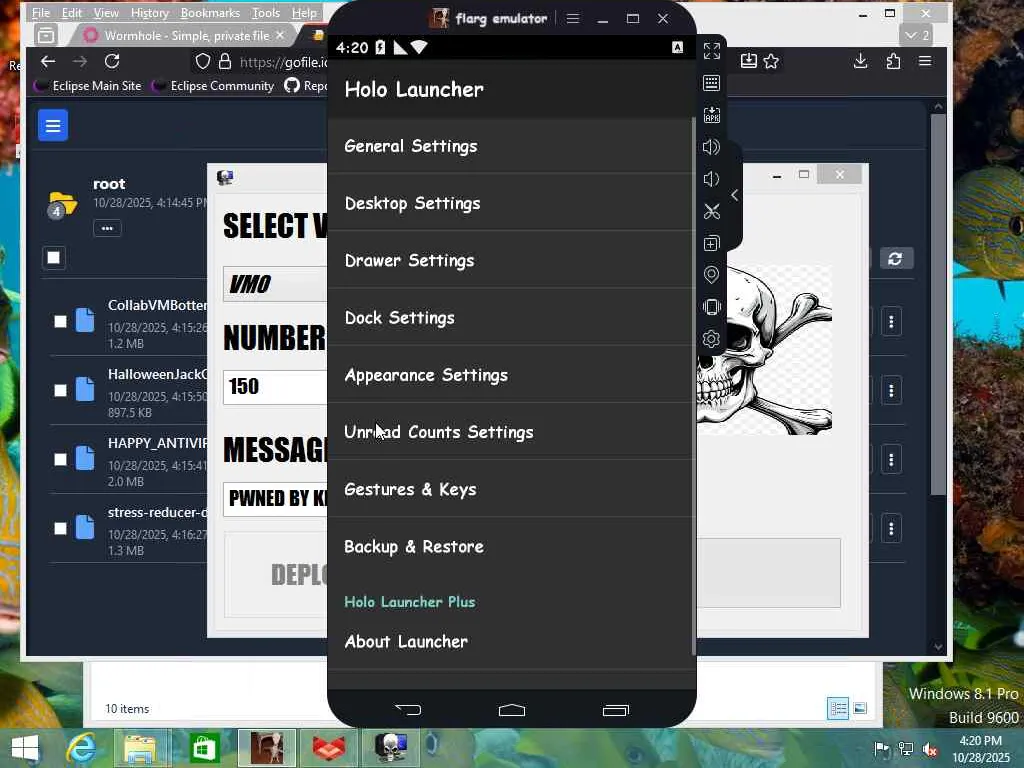The image size is (1024, 768).
Task: Open Drawer Settings entry
Action: coord(510,260)
